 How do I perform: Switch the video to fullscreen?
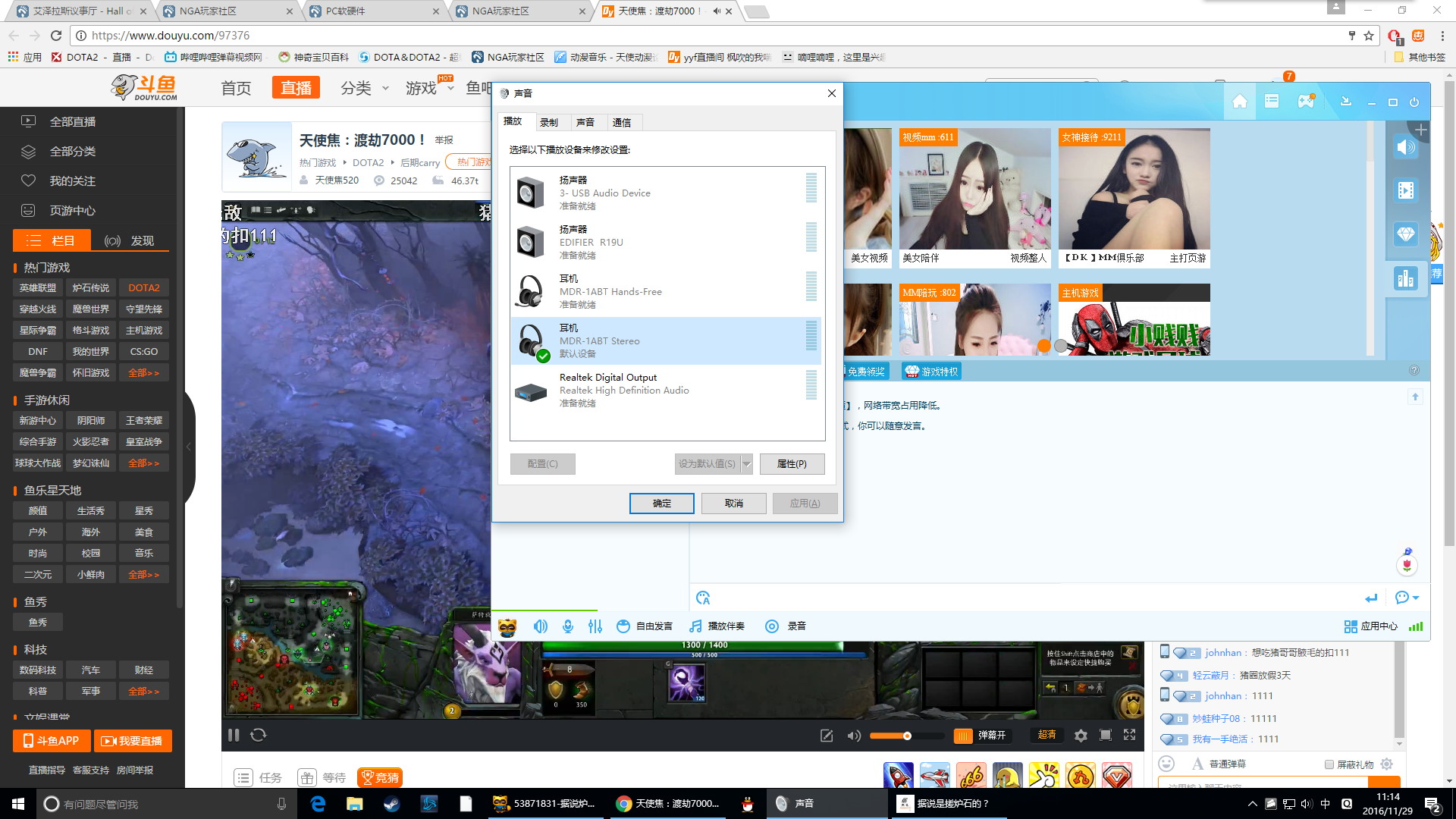(x=1129, y=735)
